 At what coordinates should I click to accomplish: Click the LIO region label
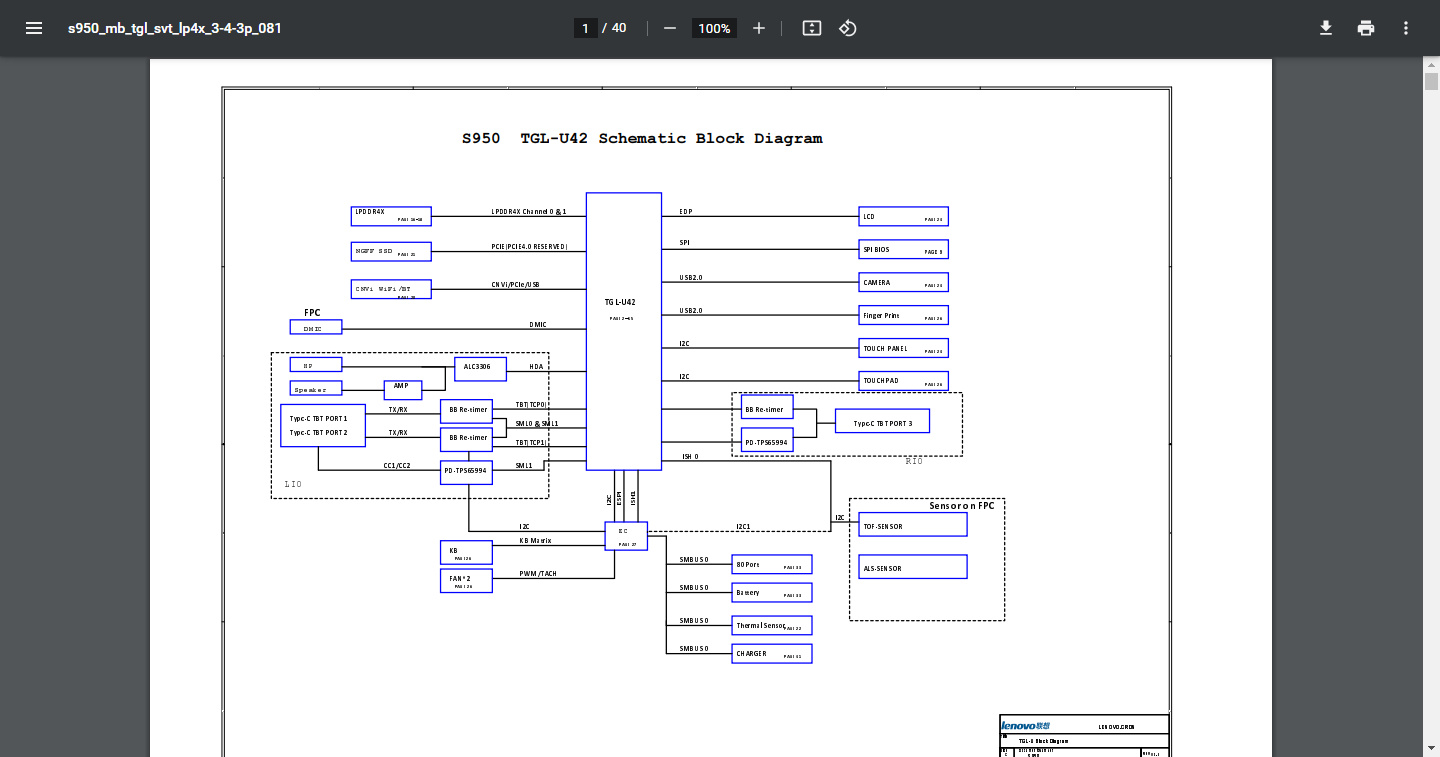click(293, 484)
